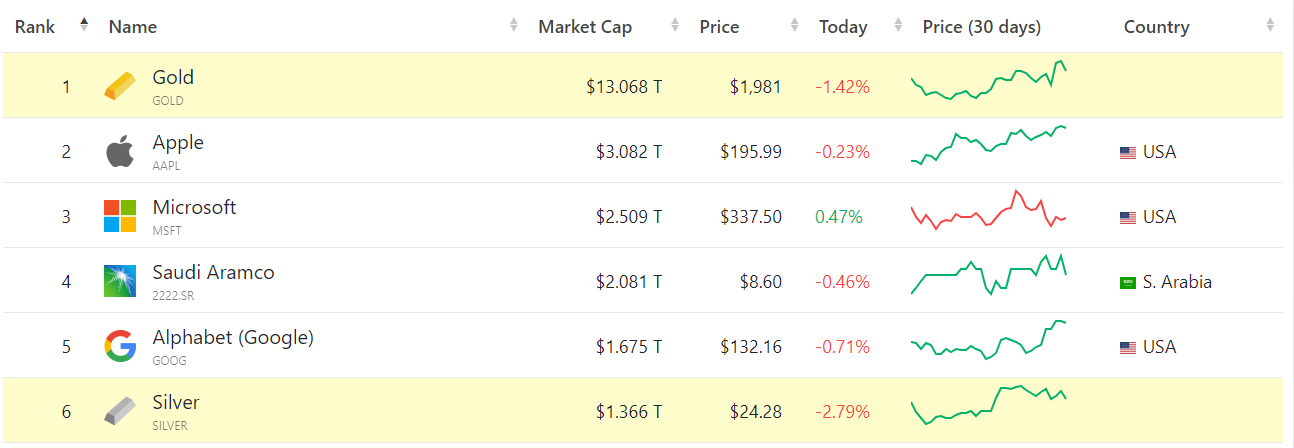1294x448 pixels.
Task: Sort by Today column header
Action: coord(843,27)
